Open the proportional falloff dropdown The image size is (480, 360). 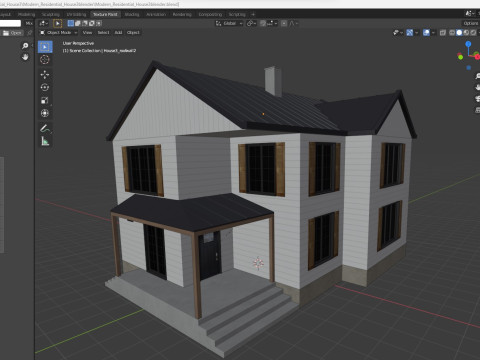[294, 23]
